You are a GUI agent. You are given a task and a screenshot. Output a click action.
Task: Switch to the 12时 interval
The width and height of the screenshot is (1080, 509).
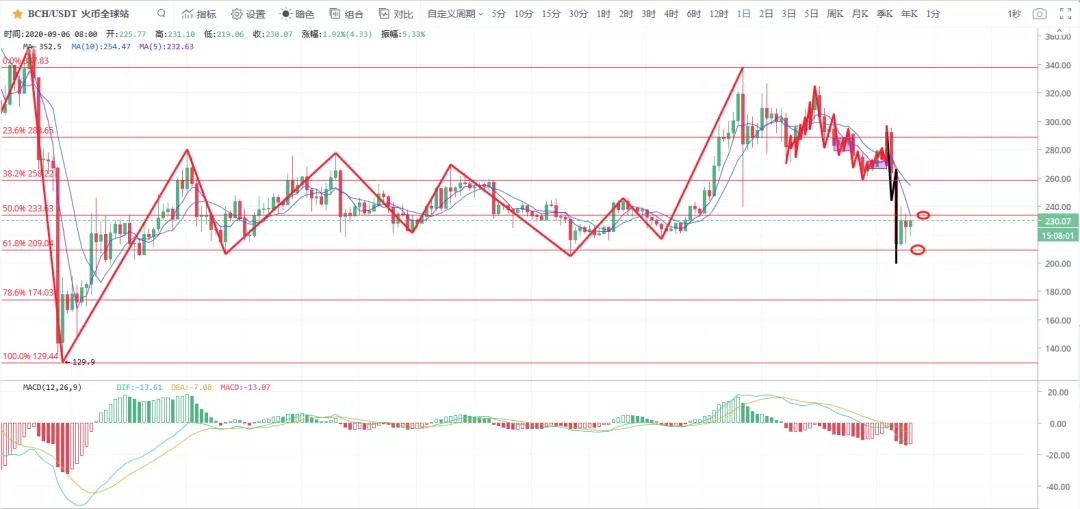(x=719, y=14)
